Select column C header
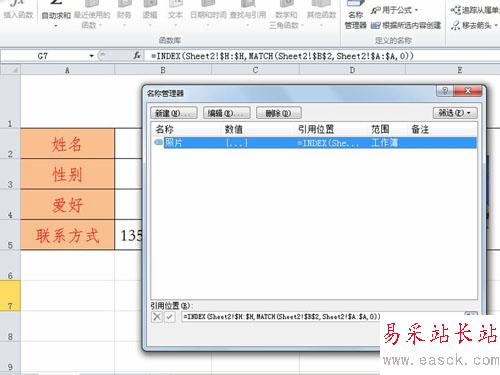The height and width of the screenshot is (375, 500). click(255, 70)
